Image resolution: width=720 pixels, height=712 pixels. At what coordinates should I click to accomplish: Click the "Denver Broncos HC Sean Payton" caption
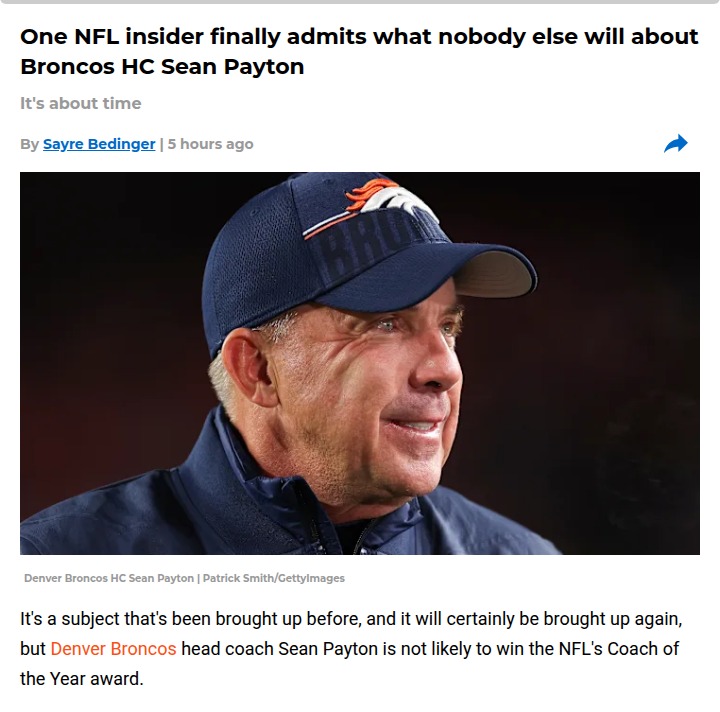pos(109,578)
